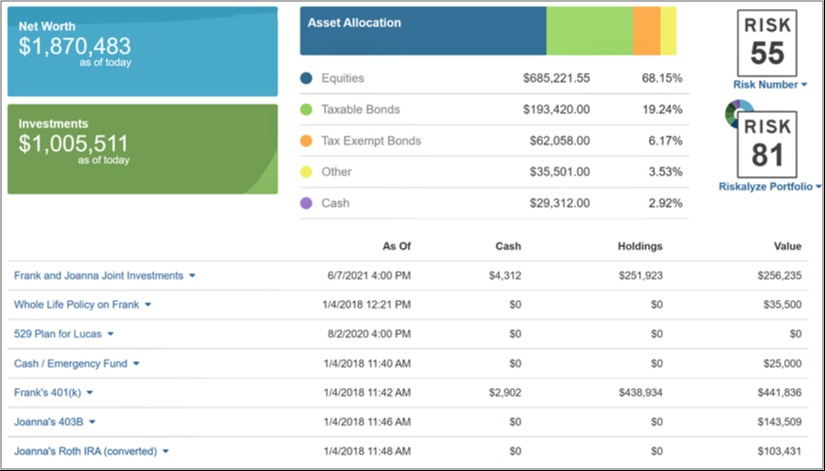Open the Risk Number dropdown

(x=770, y=85)
